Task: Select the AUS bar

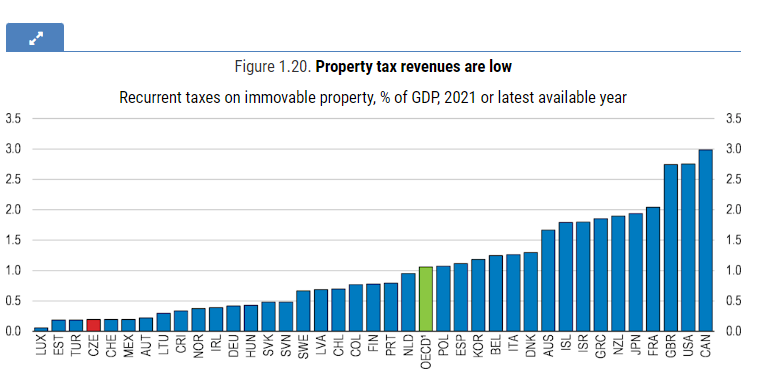Action: (548, 281)
